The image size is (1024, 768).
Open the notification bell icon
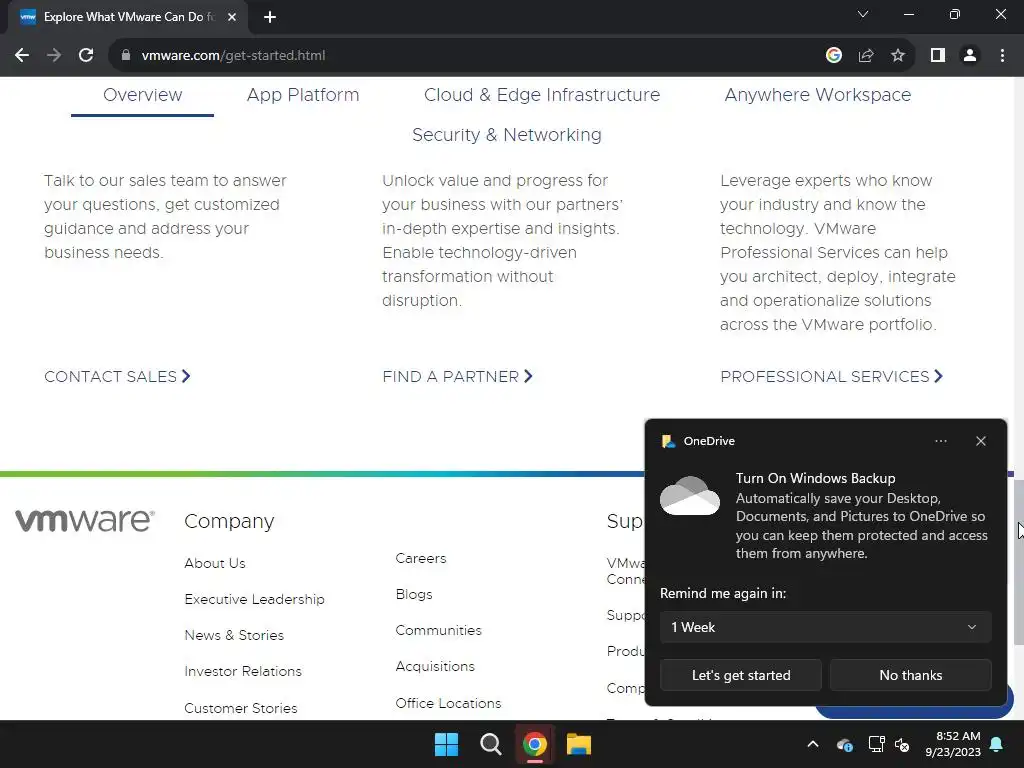(997, 744)
